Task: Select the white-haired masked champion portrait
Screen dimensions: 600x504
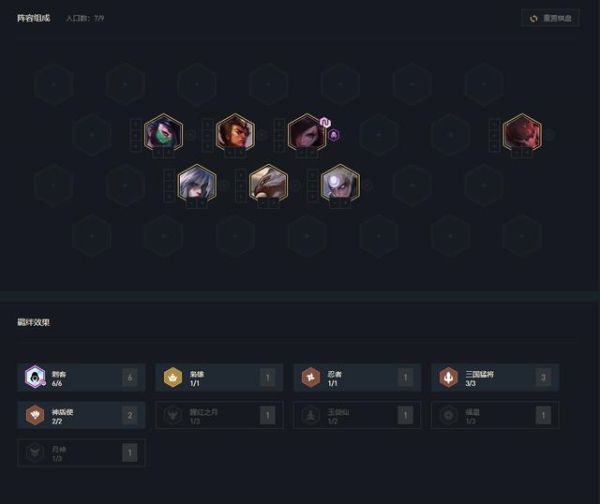Action: pyautogui.click(x=197, y=183)
